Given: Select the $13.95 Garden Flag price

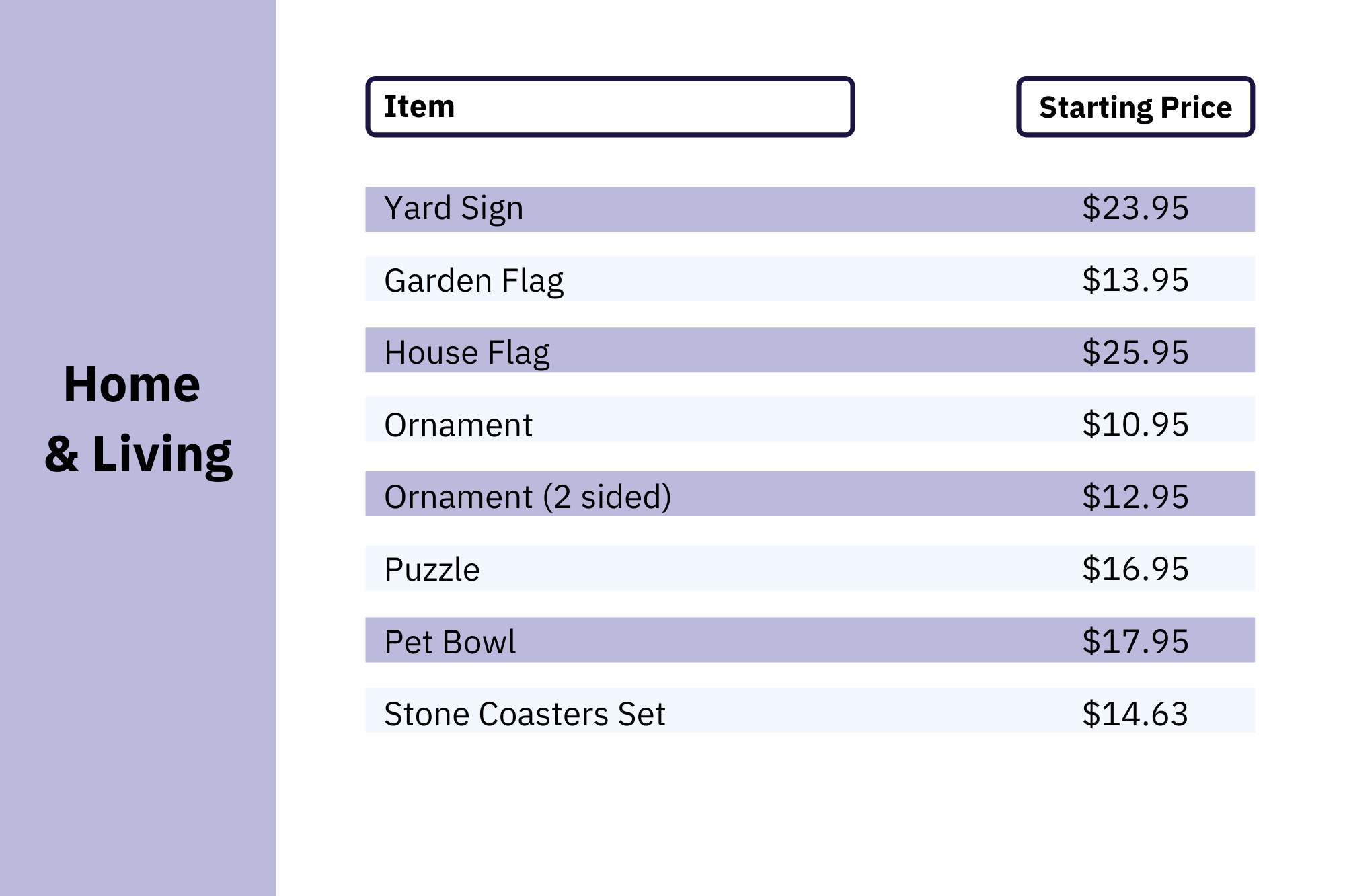Looking at the screenshot, I should (x=1135, y=280).
